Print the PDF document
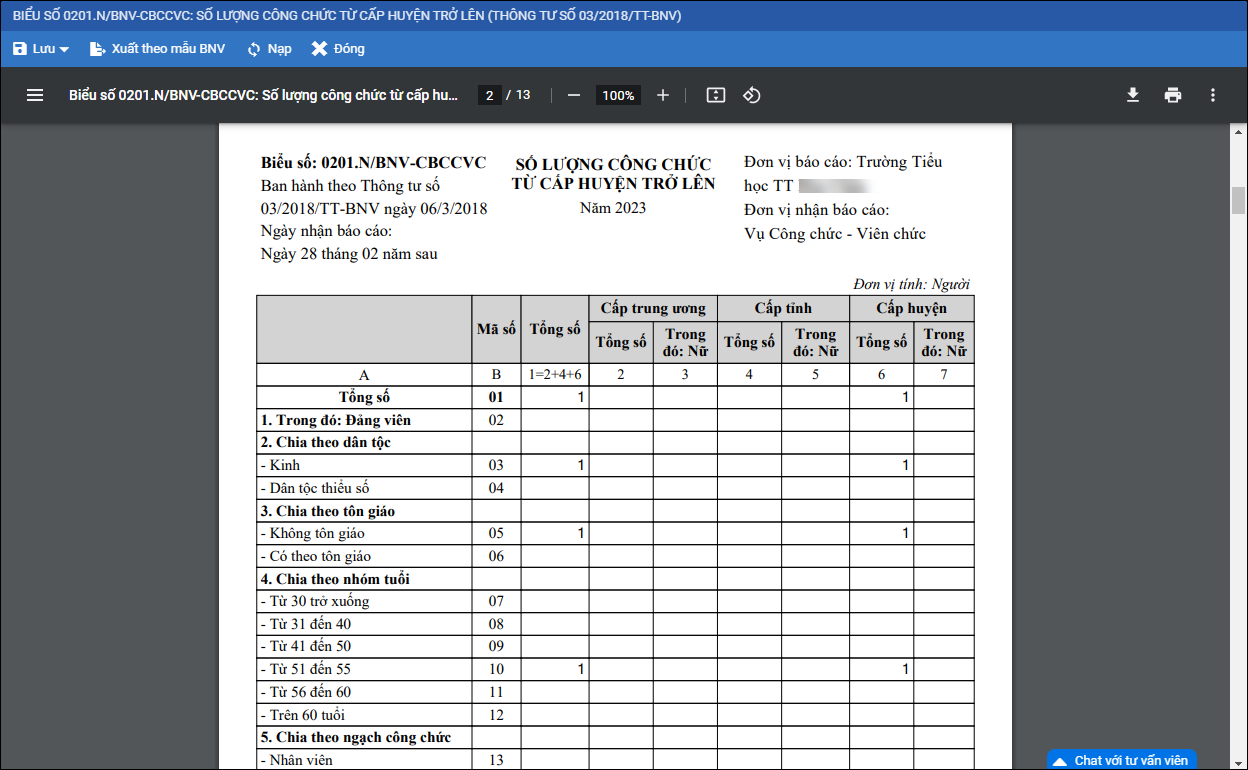 [x=1173, y=95]
